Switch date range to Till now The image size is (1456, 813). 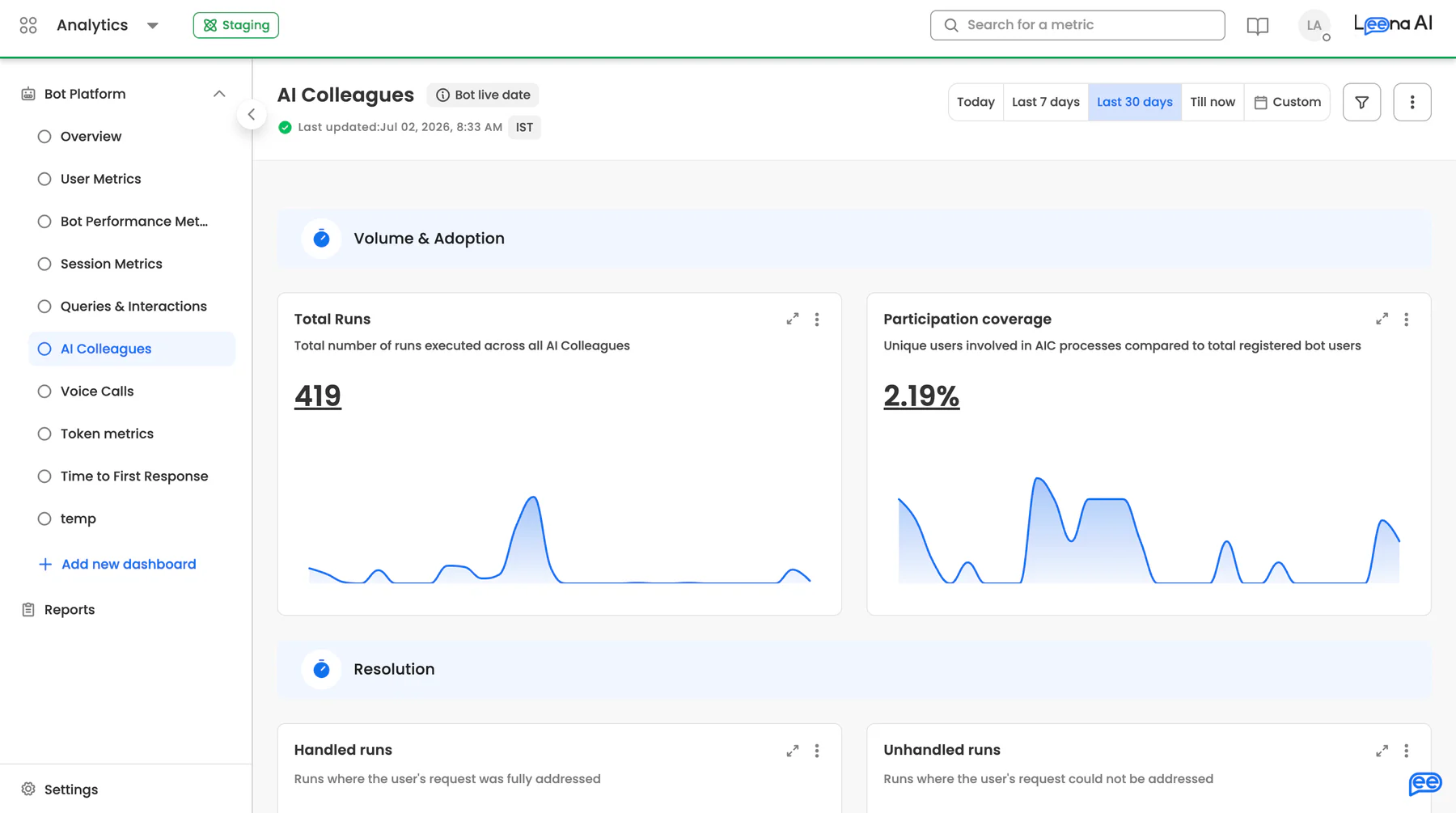tap(1213, 102)
